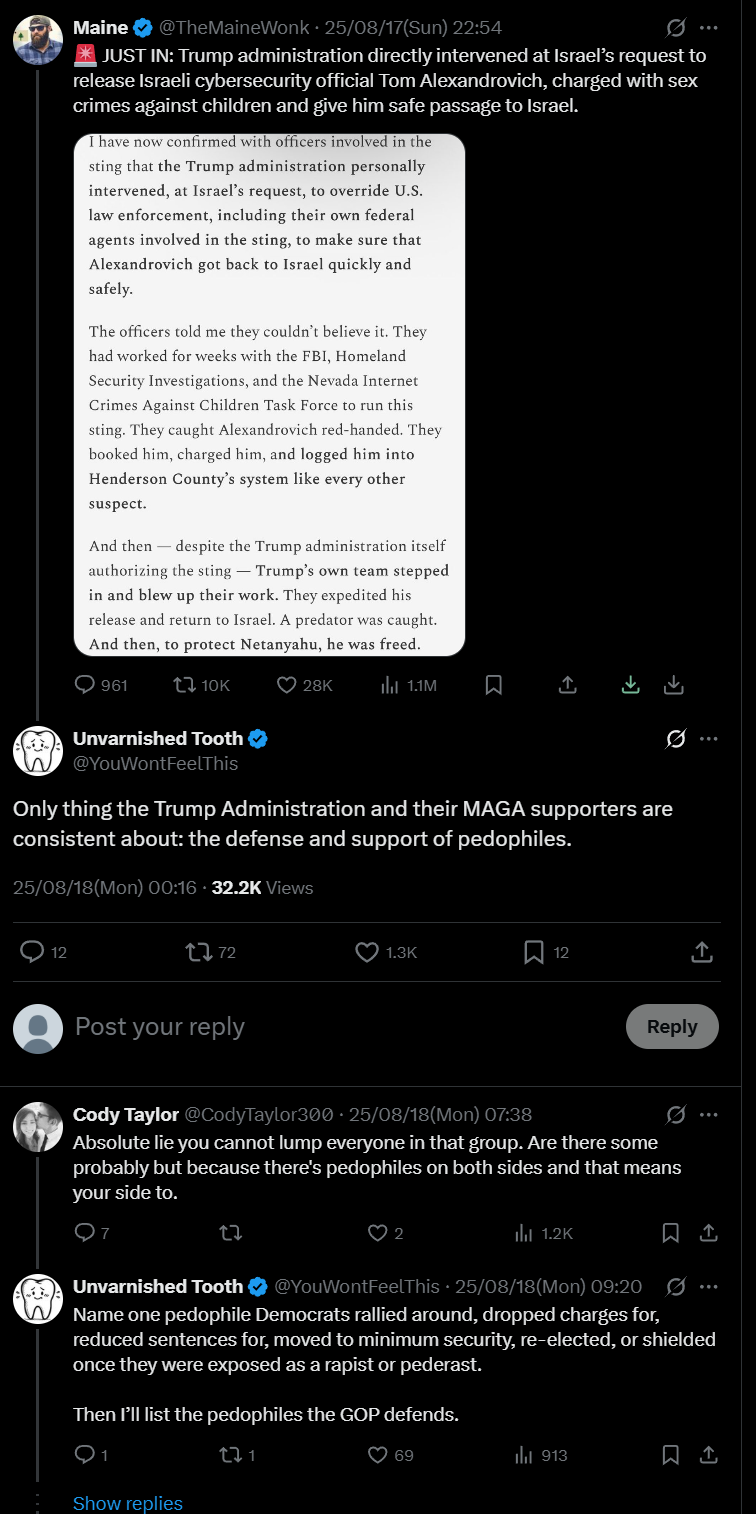Open reply thread on Maine's post
The image size is (756, 1514).
tap(101, 685)
